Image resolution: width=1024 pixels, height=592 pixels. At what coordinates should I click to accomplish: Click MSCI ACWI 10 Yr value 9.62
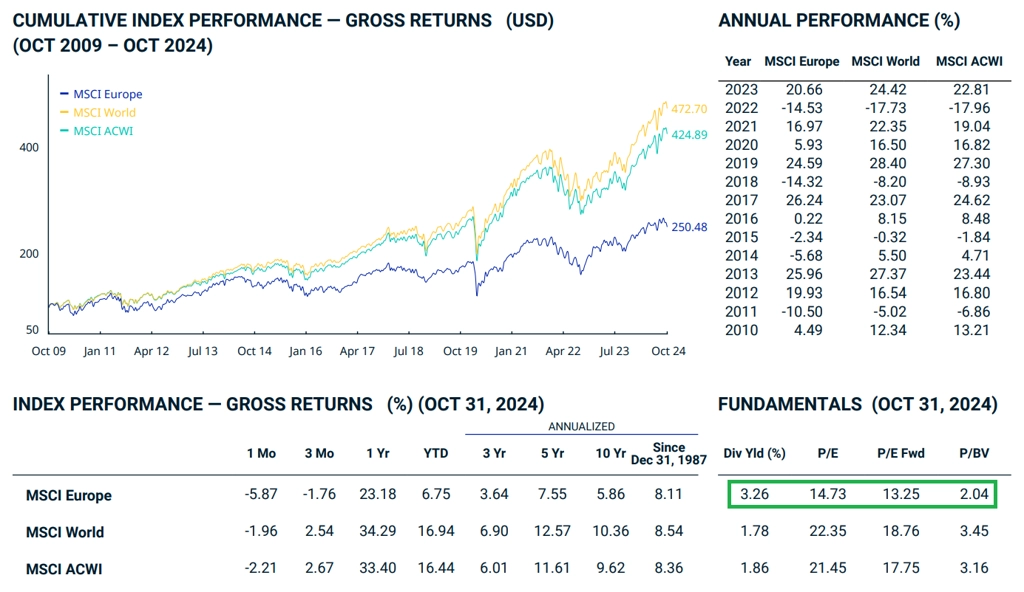pyautogui.click(x=611, y=568)
